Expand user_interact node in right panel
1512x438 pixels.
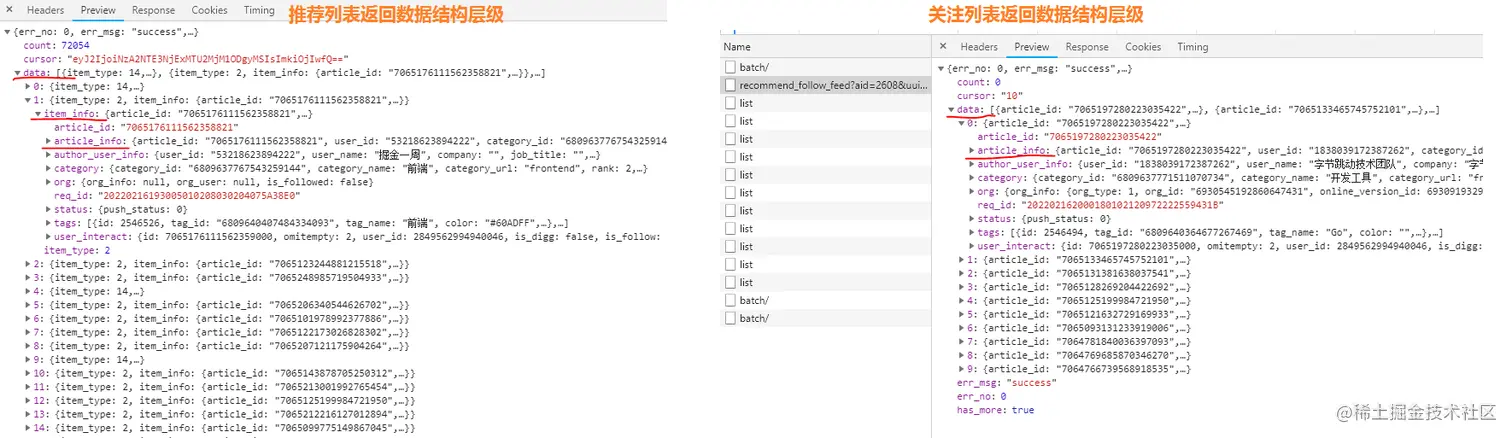[971, 246]
